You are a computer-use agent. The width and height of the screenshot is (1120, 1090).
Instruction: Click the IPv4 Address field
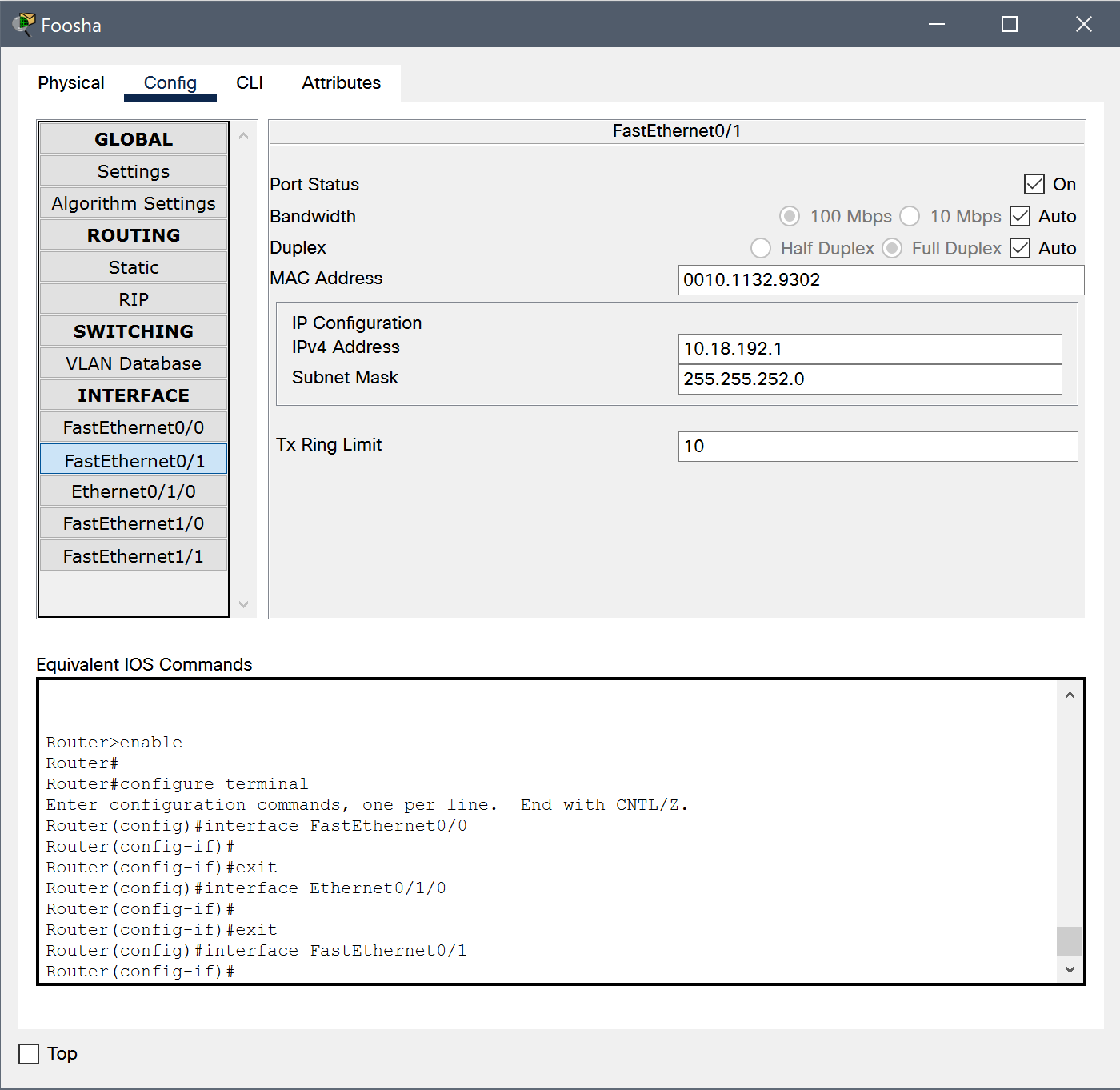(x=870, y=349)
